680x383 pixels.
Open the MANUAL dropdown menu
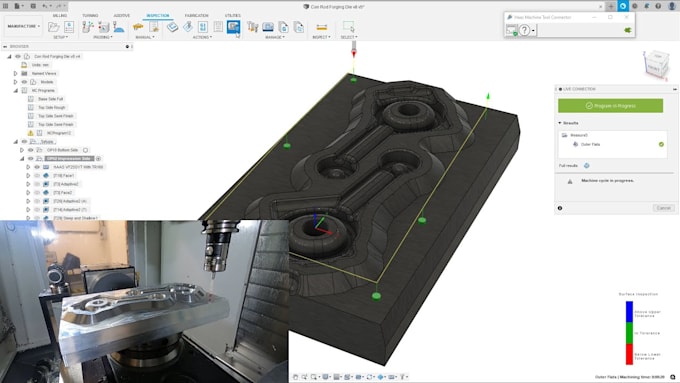point(145,37)
